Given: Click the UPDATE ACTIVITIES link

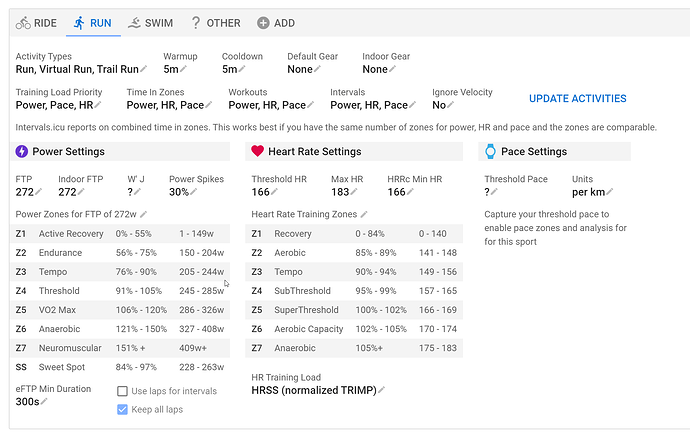Looking at the screenshot, I should click(x=577, y=99).
